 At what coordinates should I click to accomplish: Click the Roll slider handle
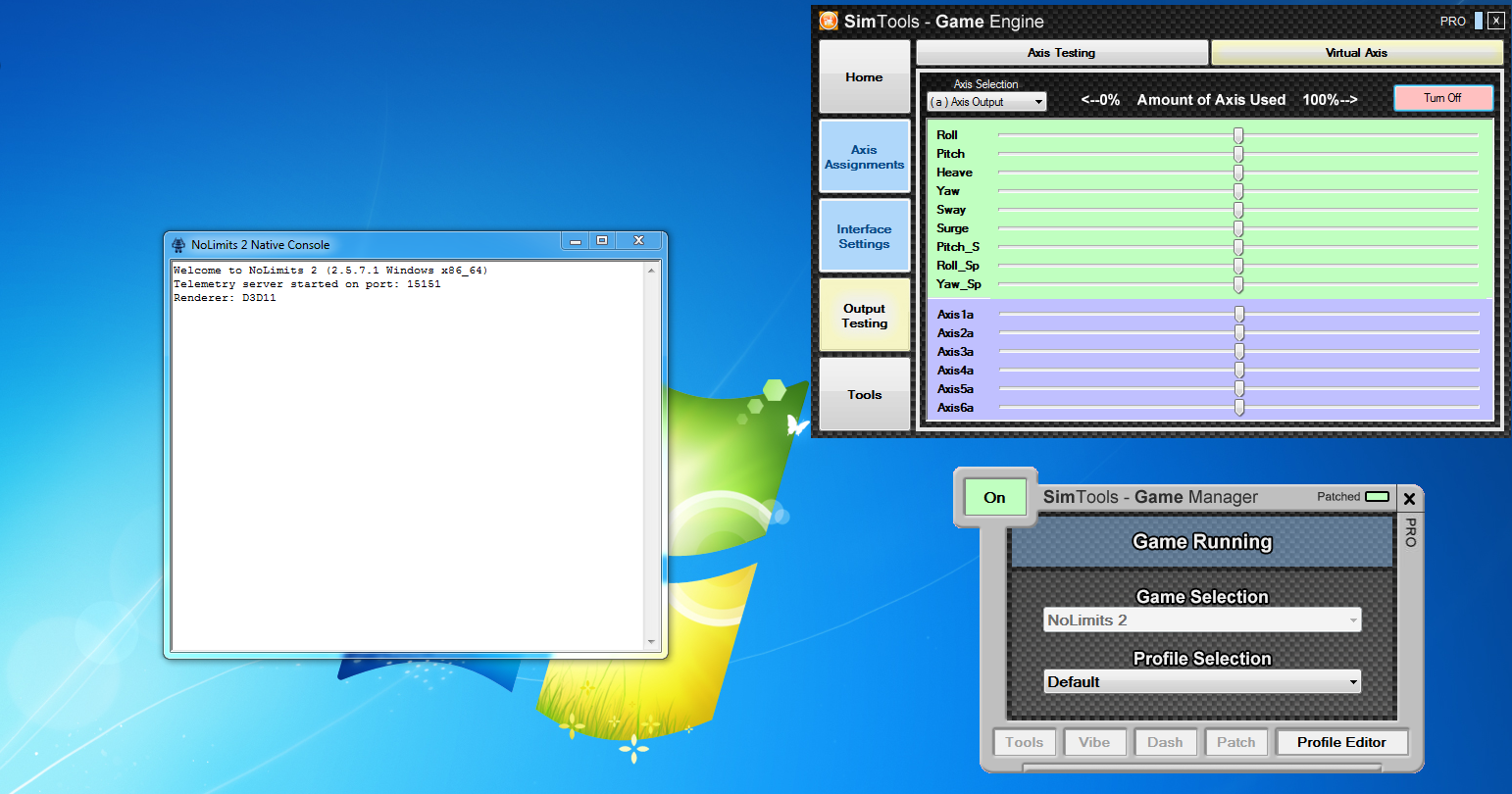[1238, 135]
